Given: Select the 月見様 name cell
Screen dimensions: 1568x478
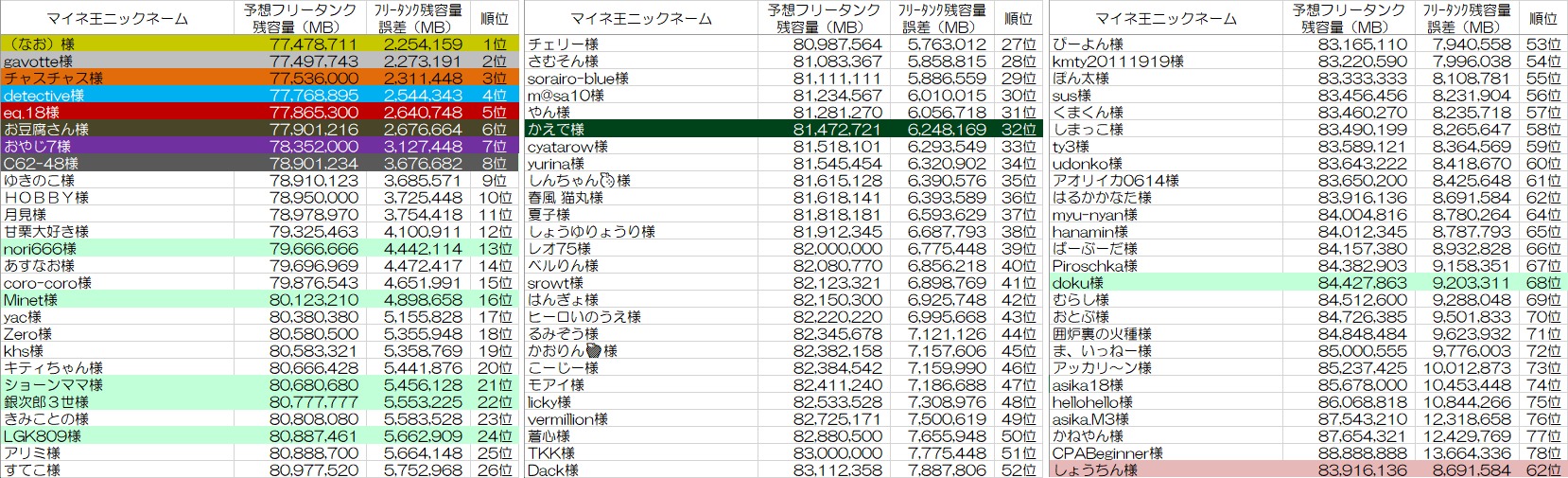Looking at the screenshot, I should (x=117, y=215).
